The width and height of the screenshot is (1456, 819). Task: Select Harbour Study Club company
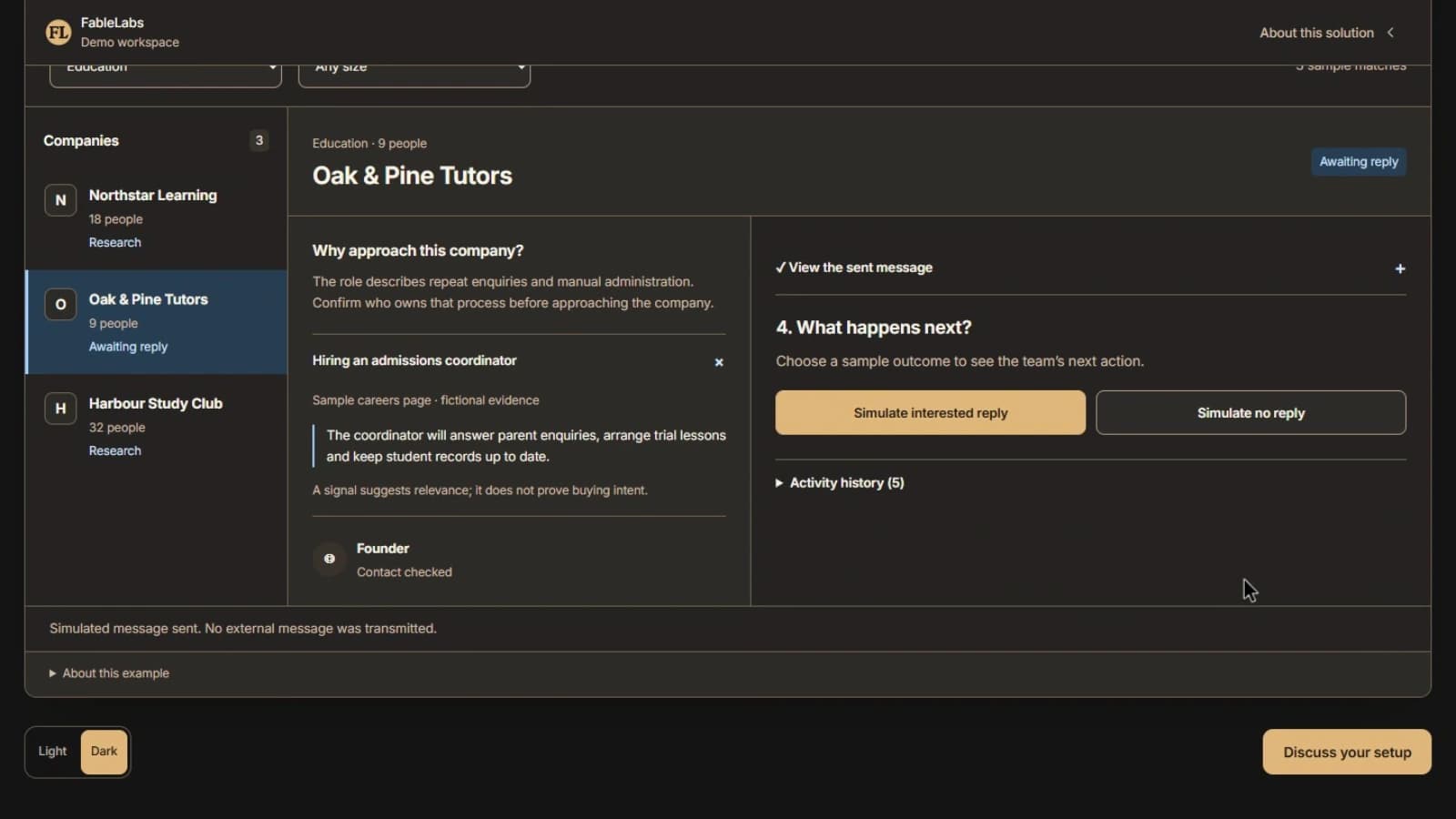[x=157, y=426]
